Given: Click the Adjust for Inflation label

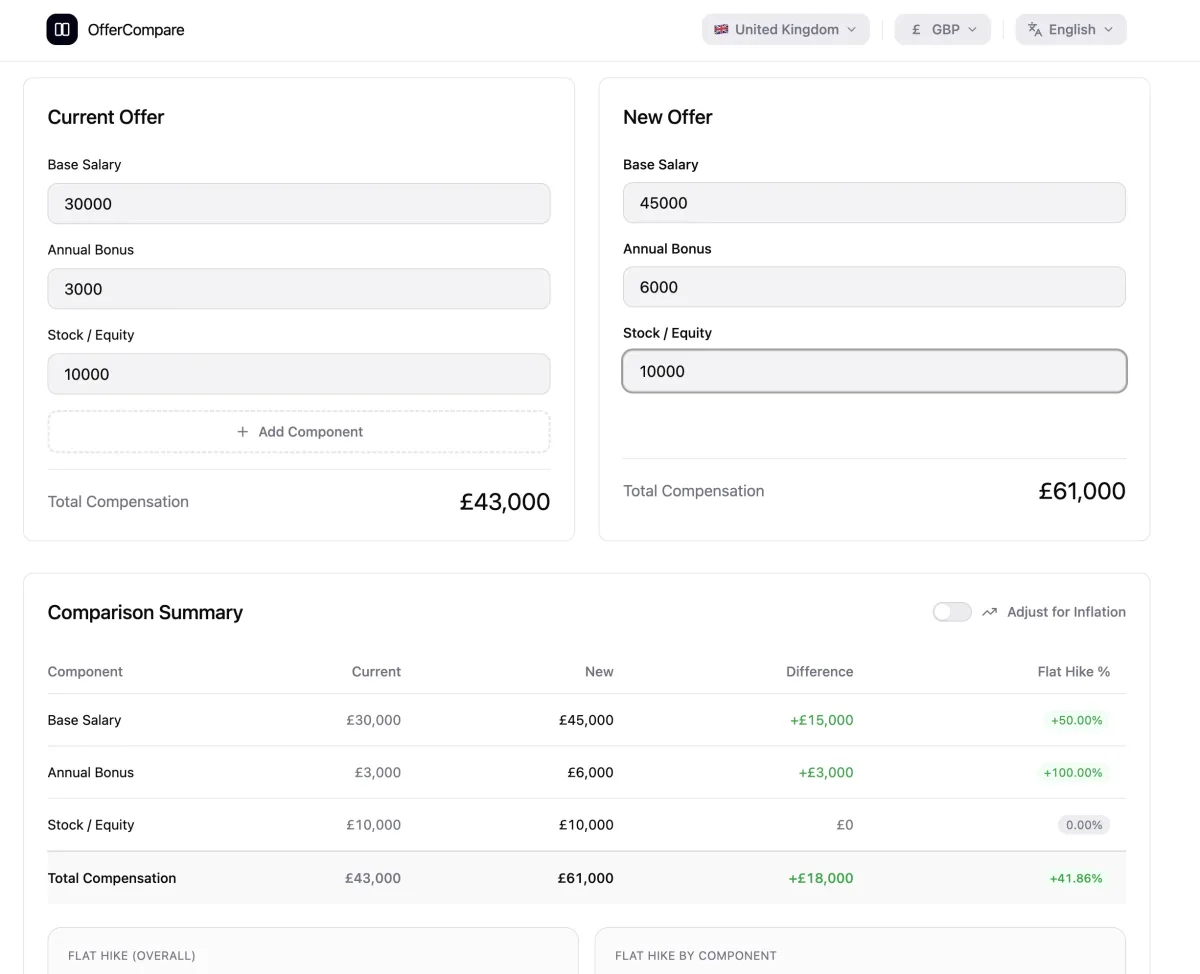Looking at the screenshot, I should click(x=1066, y=612).
